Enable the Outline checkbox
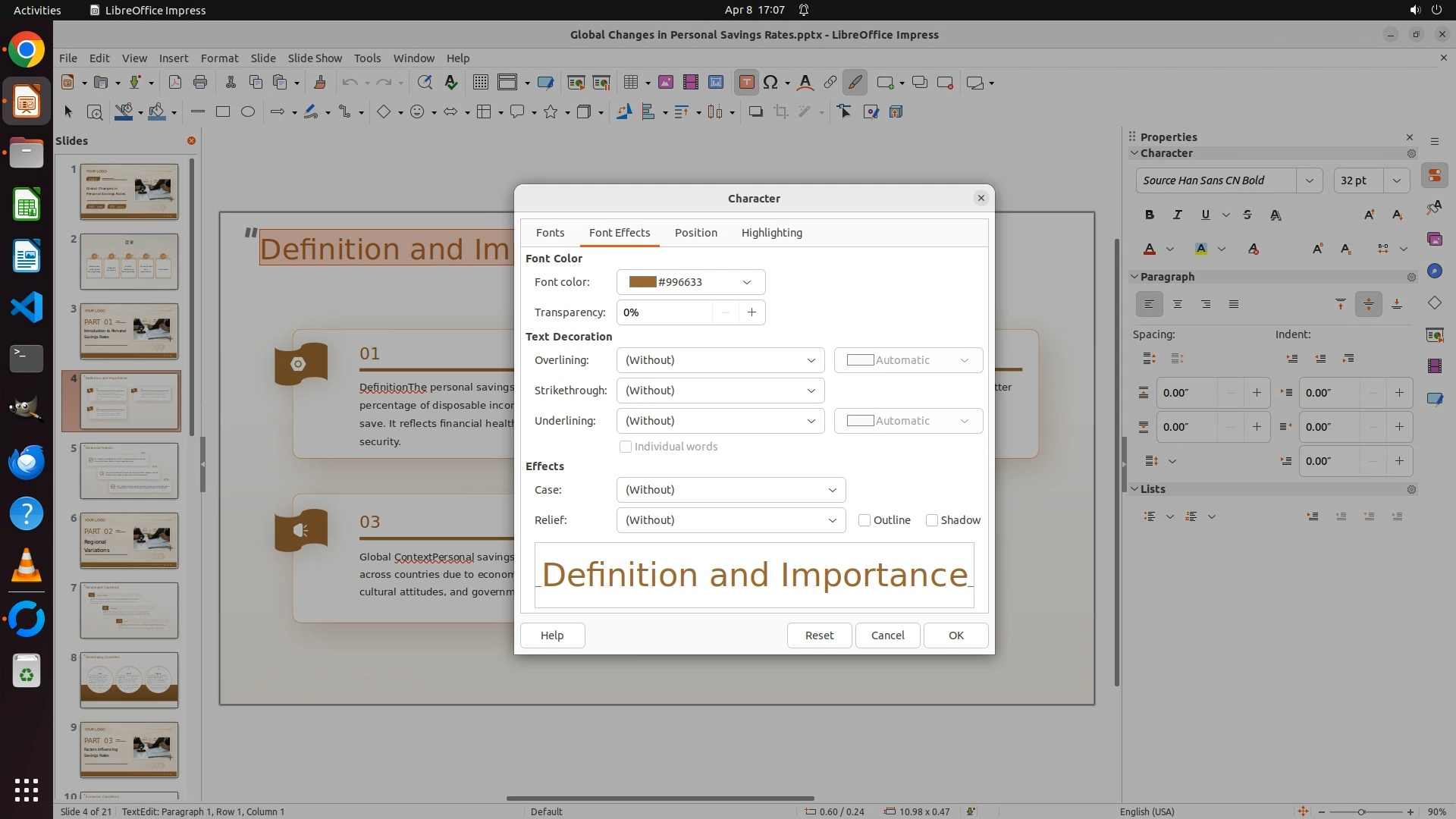 (x=864, y=520)
